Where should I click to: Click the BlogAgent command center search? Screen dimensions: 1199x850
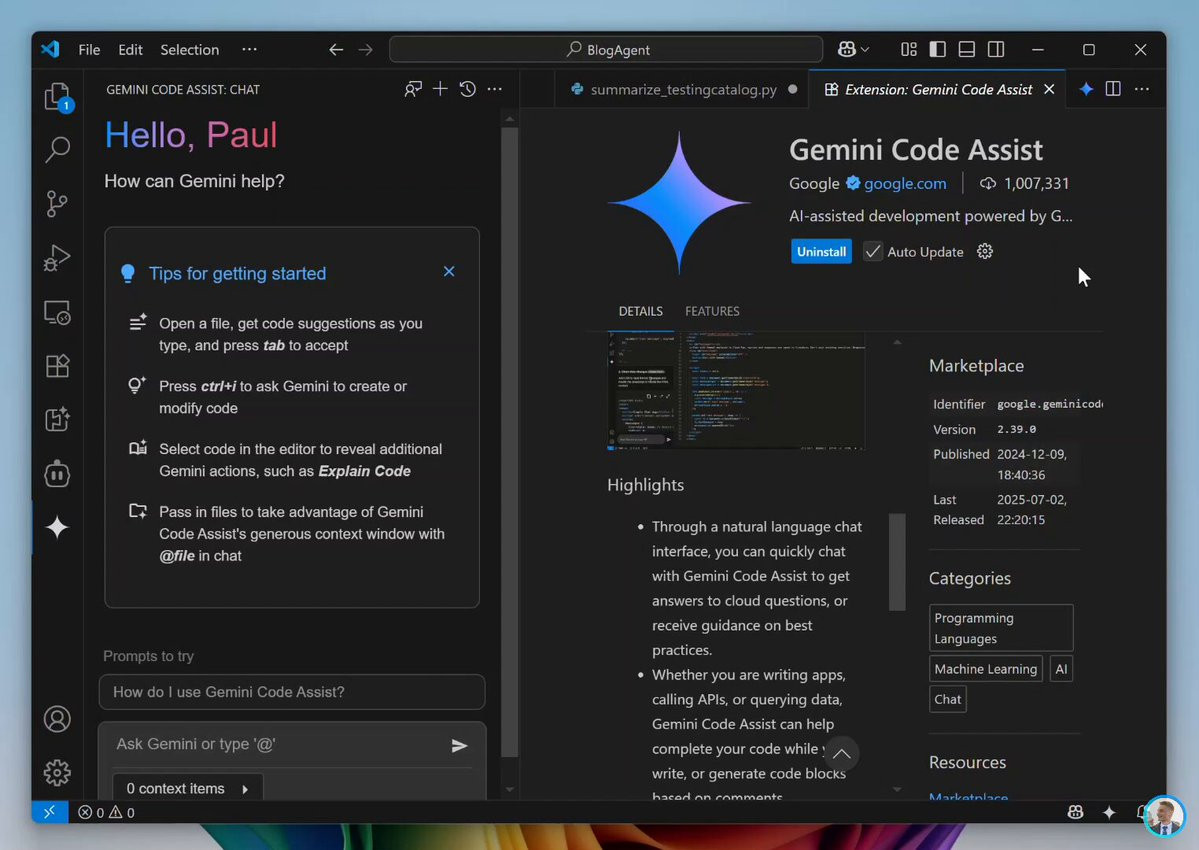(x=606, y=50)
